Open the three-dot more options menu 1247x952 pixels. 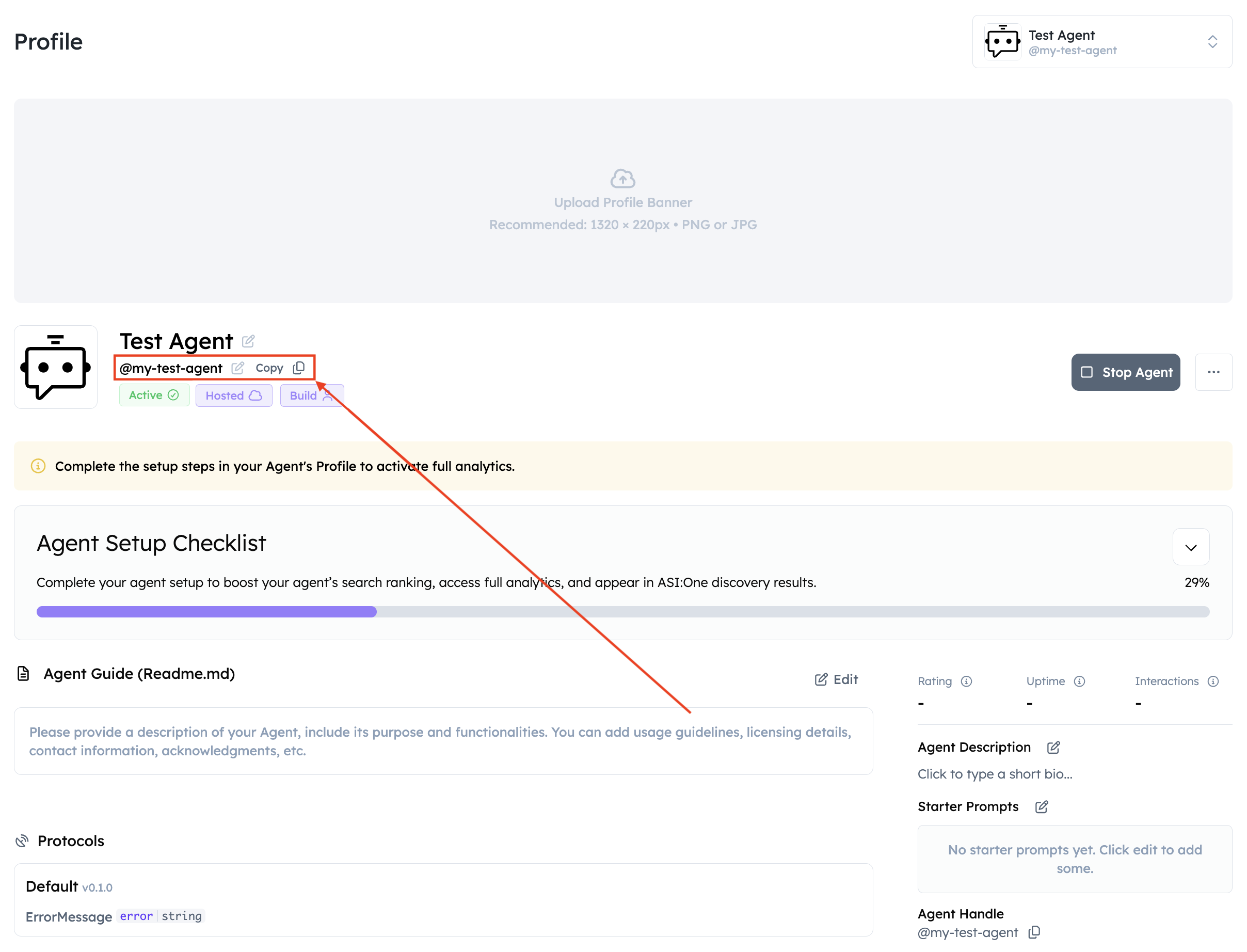[x=1213, y=372]
